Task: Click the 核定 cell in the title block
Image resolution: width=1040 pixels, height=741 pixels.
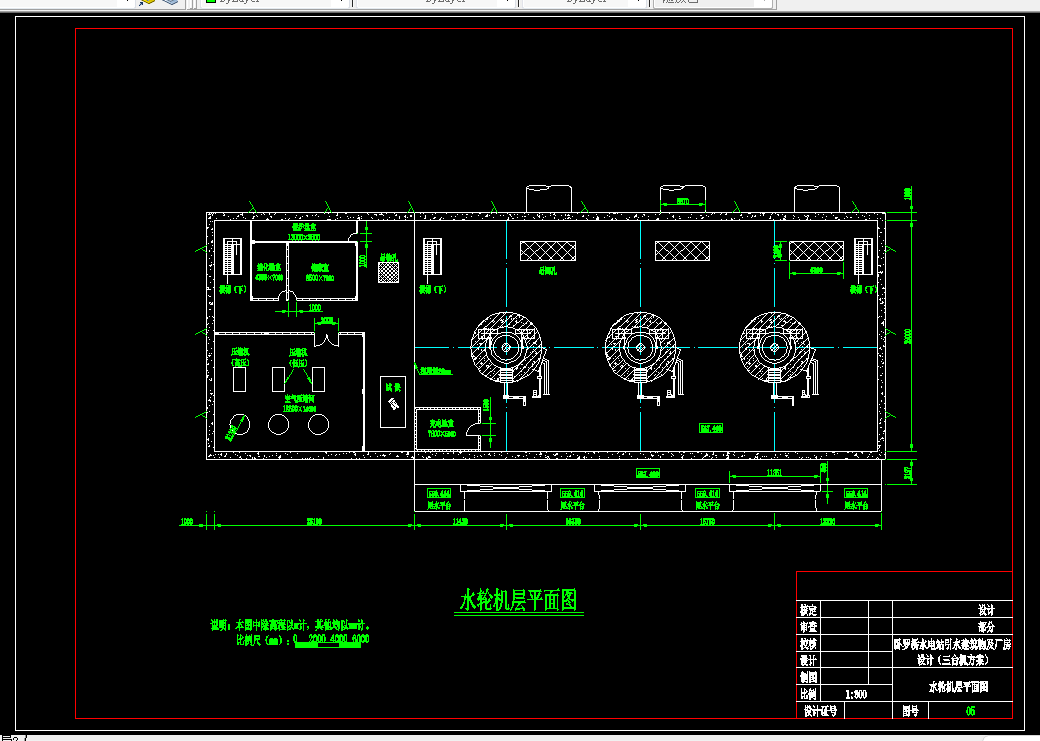Action: [x=809, y=610]
